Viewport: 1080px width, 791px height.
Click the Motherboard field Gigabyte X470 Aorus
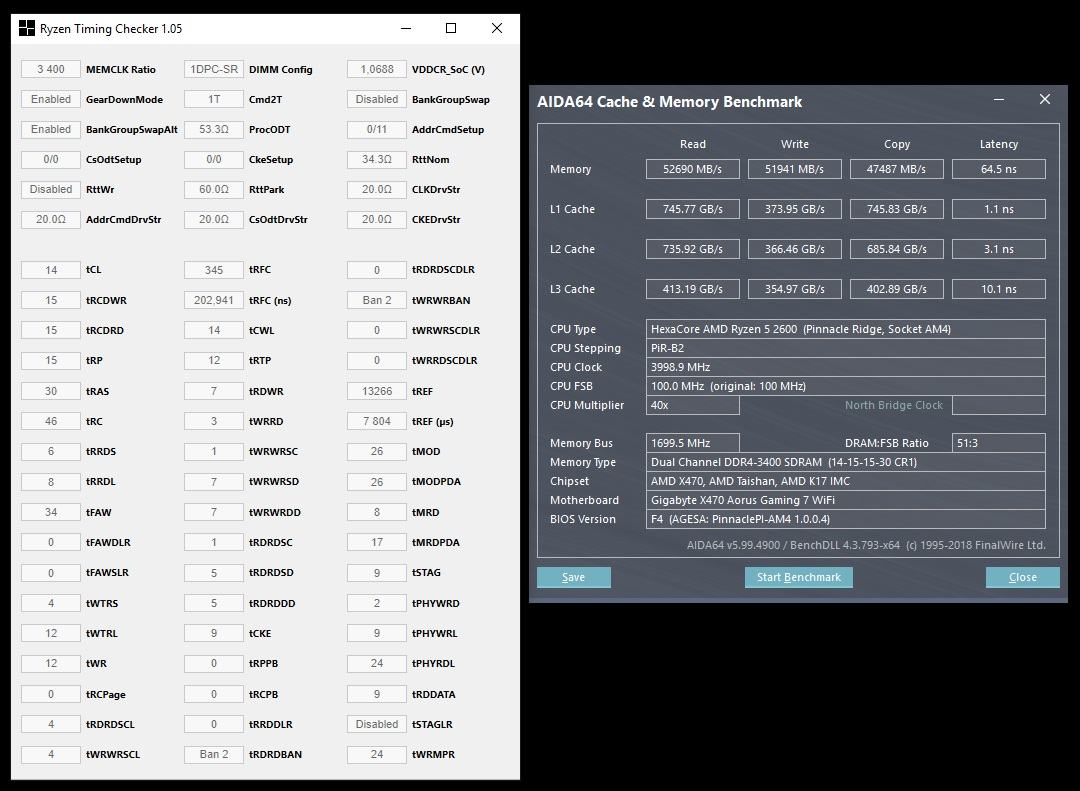846,500
